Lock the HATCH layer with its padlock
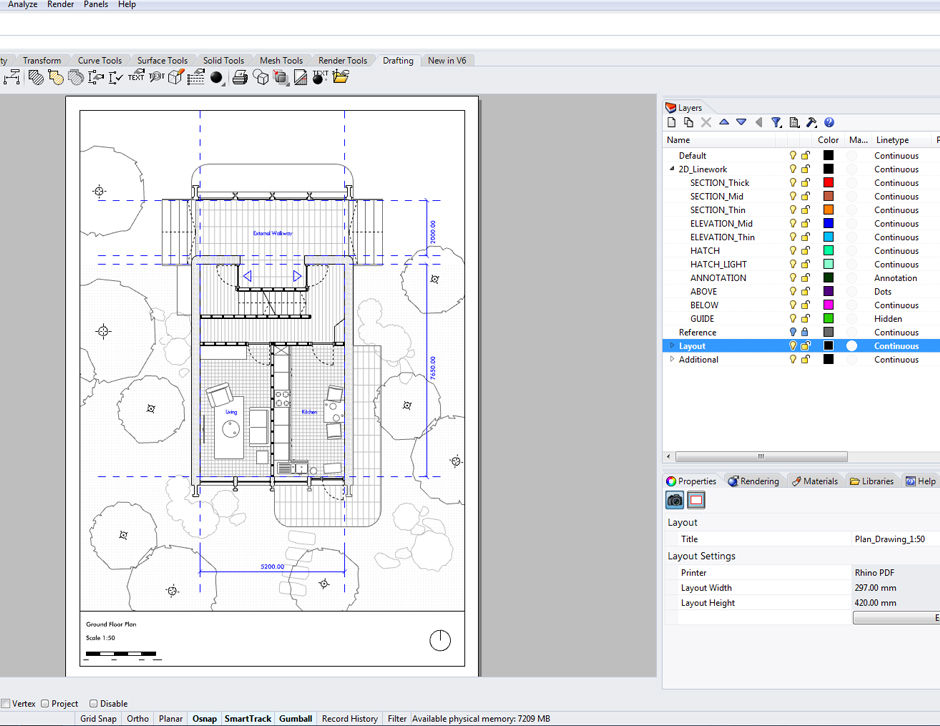This screenshot has height=726, width=940. (805, 251)
